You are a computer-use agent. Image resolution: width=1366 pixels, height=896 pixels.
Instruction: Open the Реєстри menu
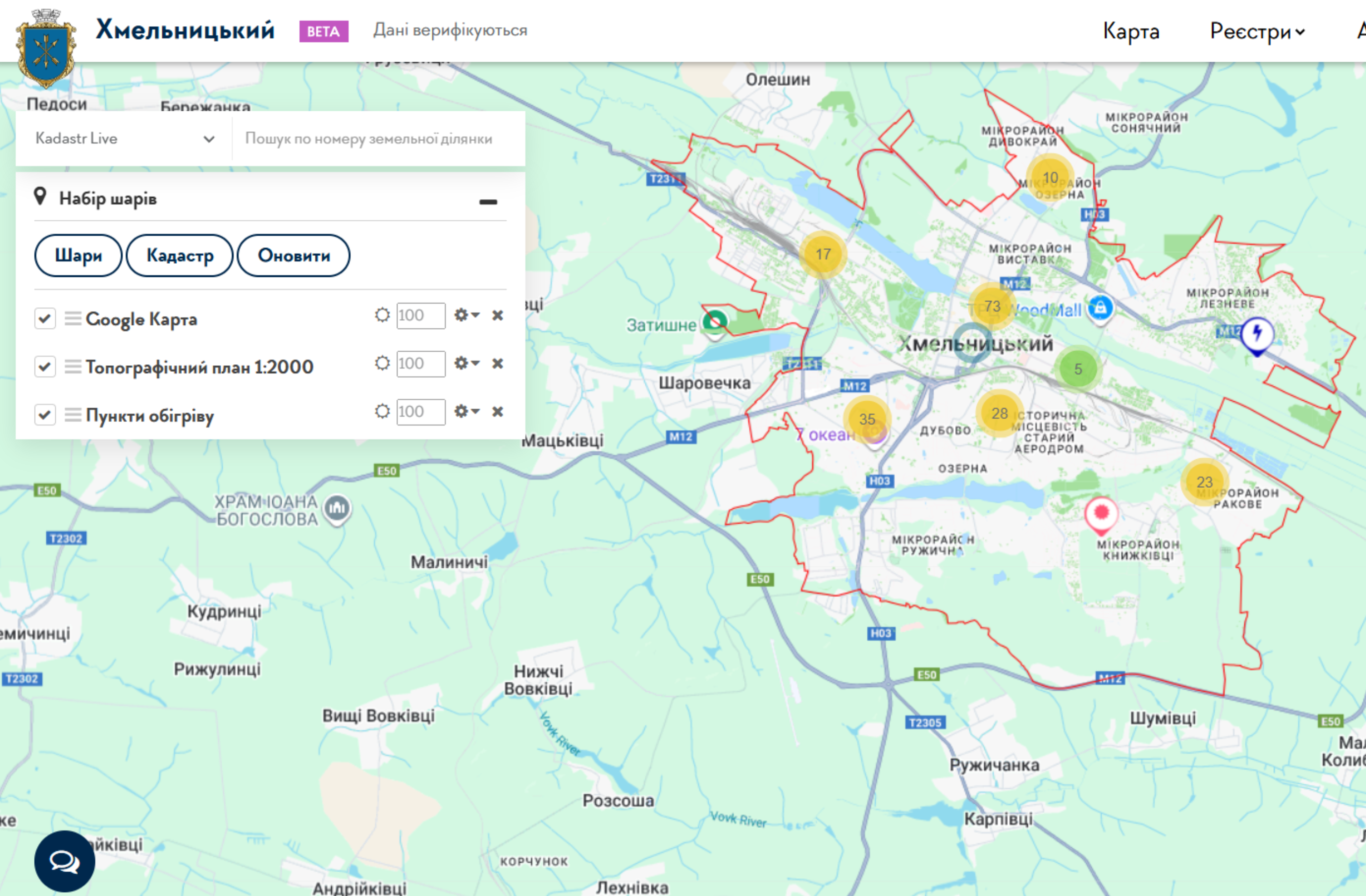pos(1257,31)
